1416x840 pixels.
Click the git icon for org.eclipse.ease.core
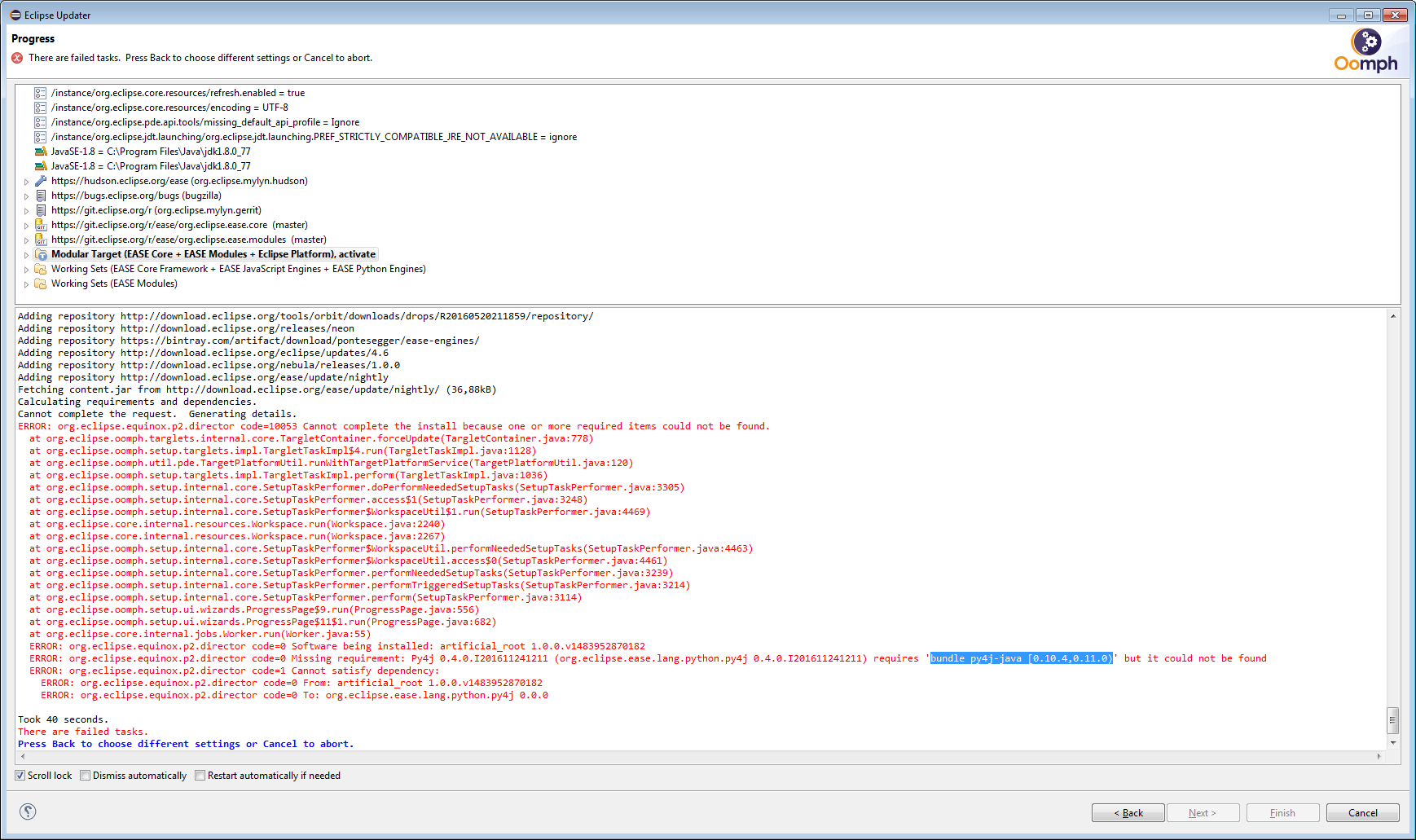pyautogui.click(x=40, y=225)
